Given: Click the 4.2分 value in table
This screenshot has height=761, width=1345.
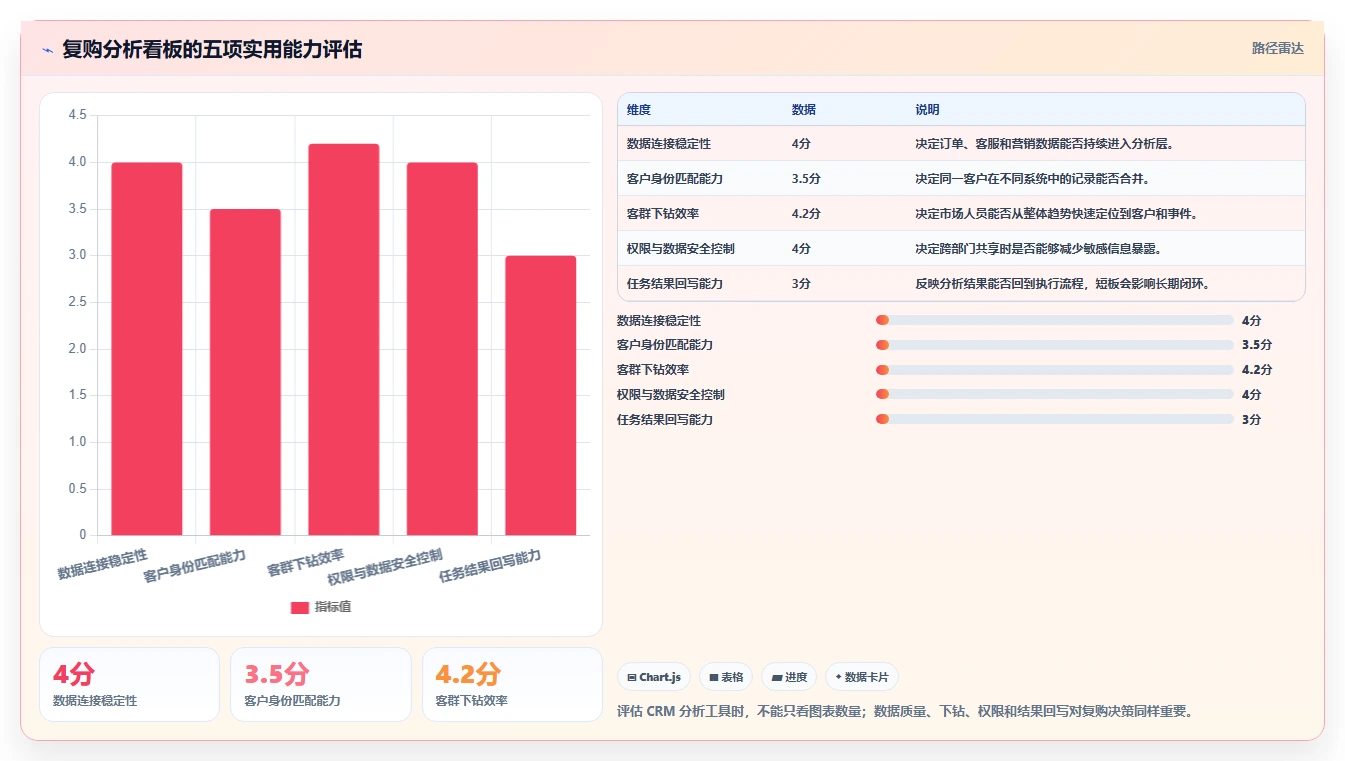Looking at the screenshot, I should pos(806,214).
